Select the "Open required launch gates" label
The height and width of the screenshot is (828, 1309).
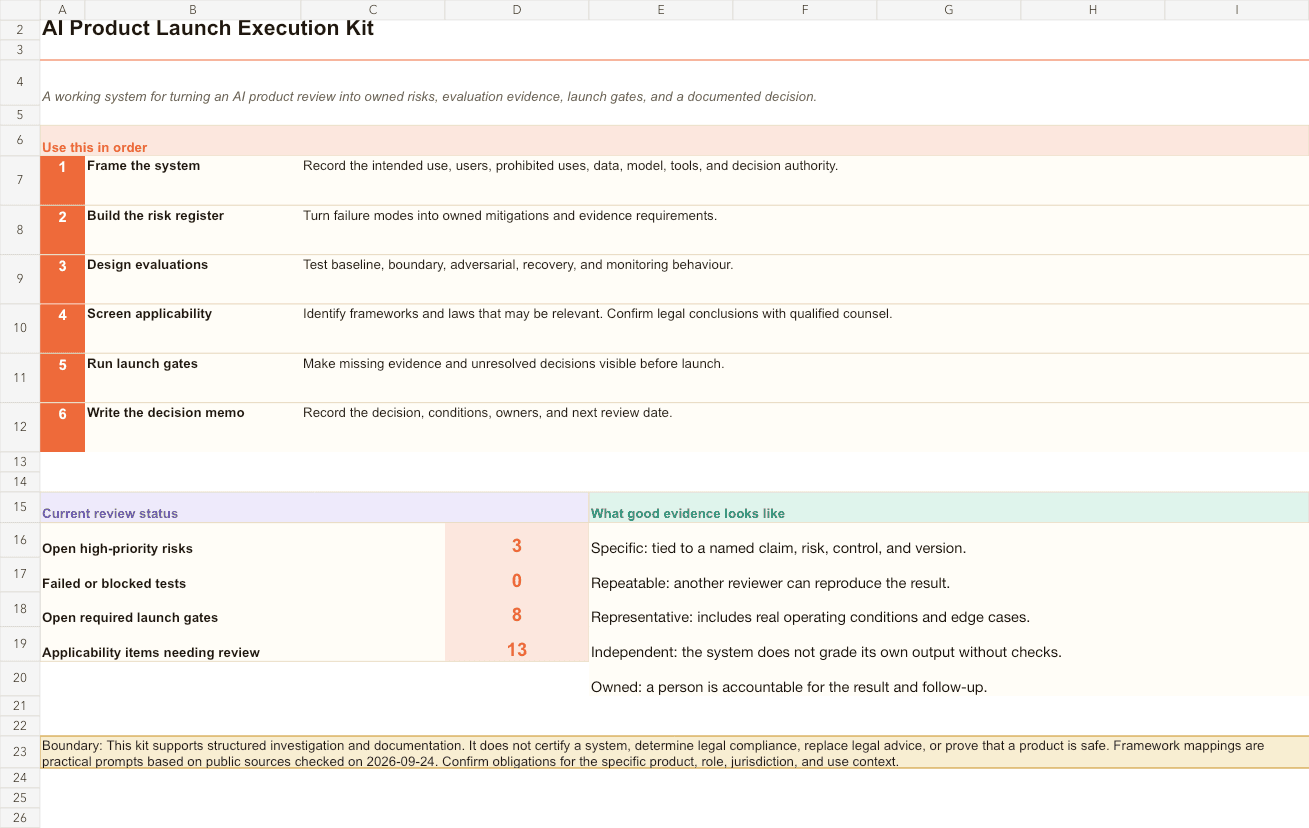pos(130,618)
